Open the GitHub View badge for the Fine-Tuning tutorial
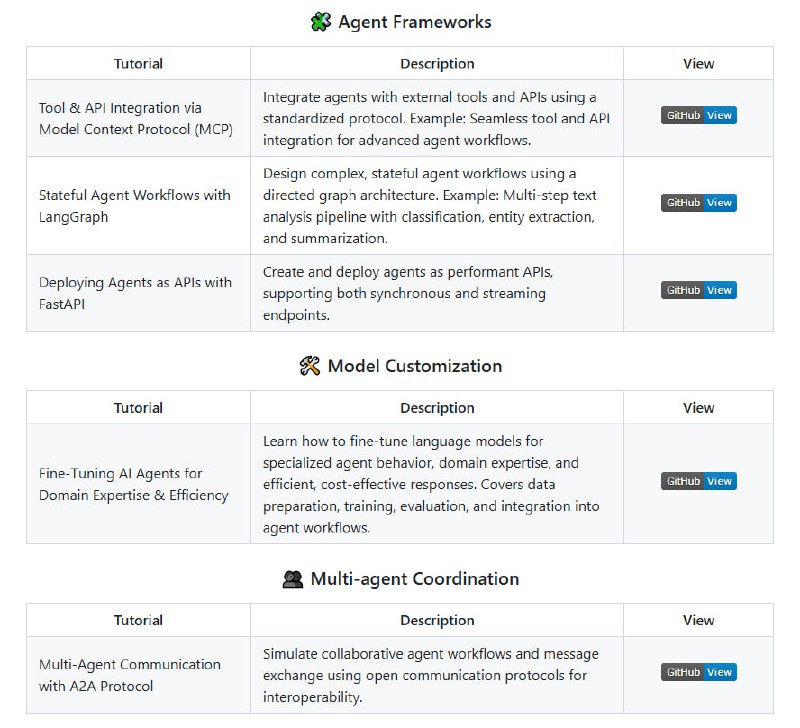Image resolution: width=800 pixels, height=728 pixels. click(698, 481)
